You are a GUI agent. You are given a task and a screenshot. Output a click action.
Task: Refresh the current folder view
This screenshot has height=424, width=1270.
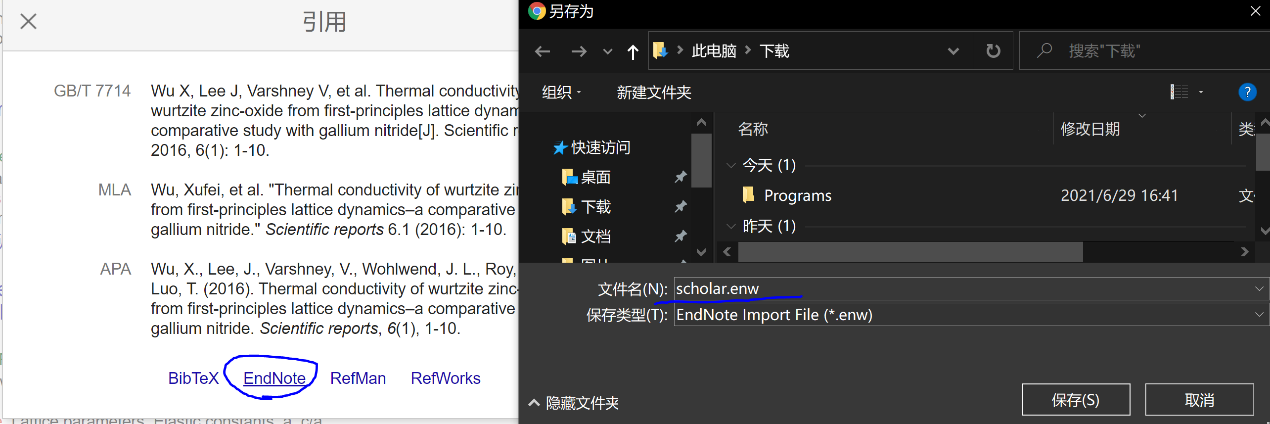[993, 51]
